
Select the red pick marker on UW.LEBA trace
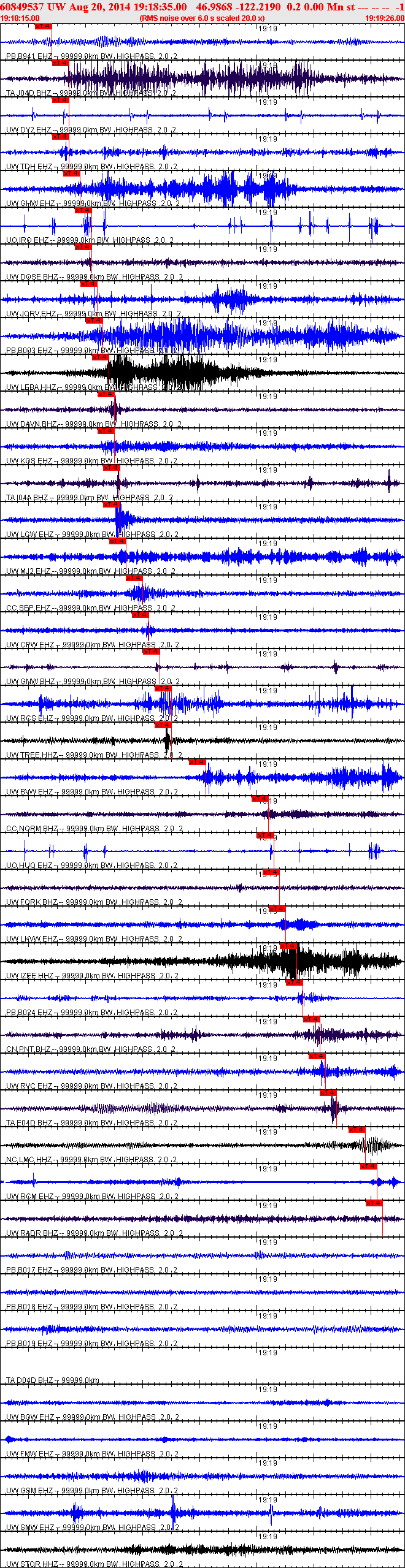pyautogui.click(x=101, y=357)
